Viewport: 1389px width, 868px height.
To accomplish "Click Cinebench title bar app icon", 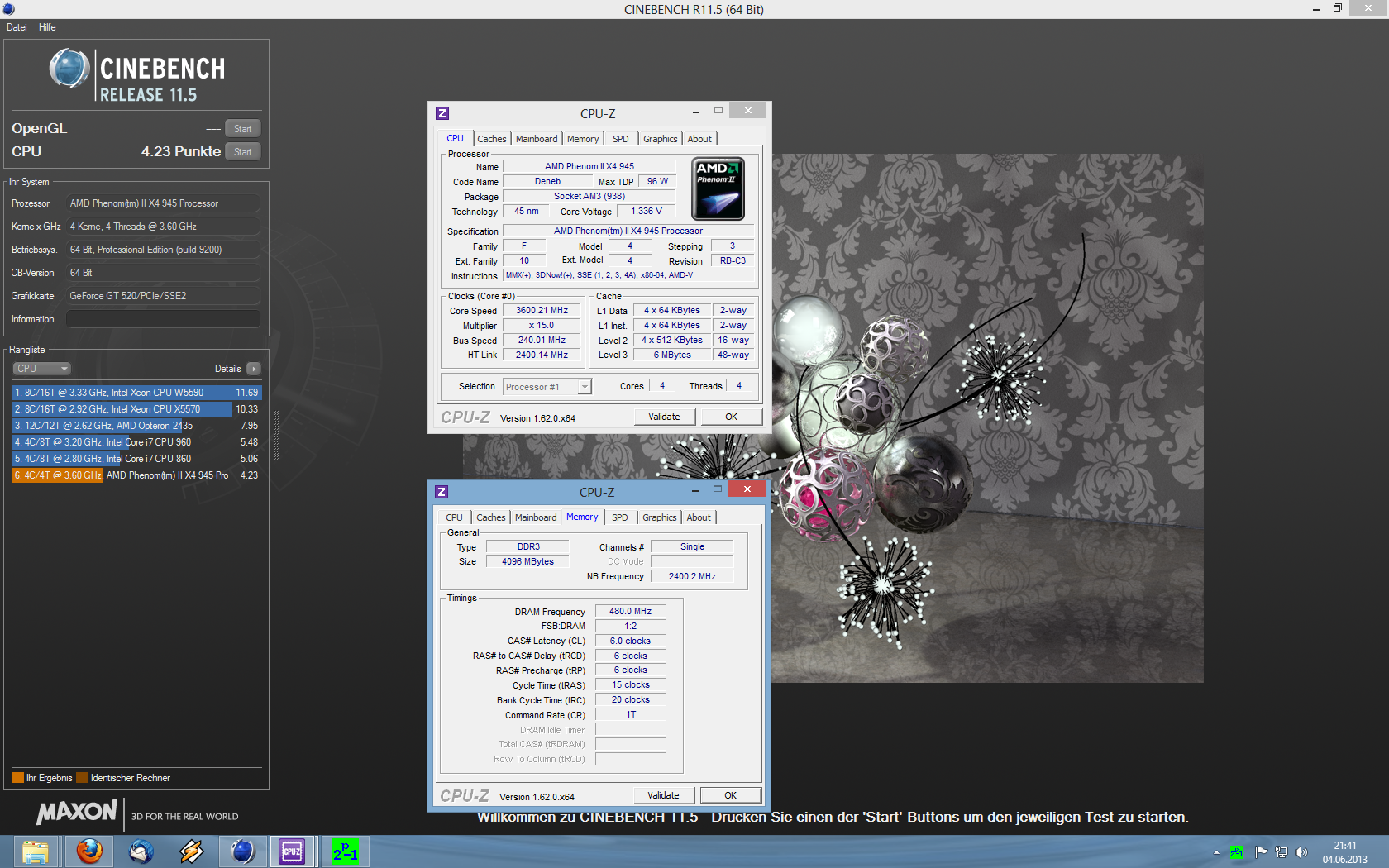I will pyautogui.click(x=8, y=9).
